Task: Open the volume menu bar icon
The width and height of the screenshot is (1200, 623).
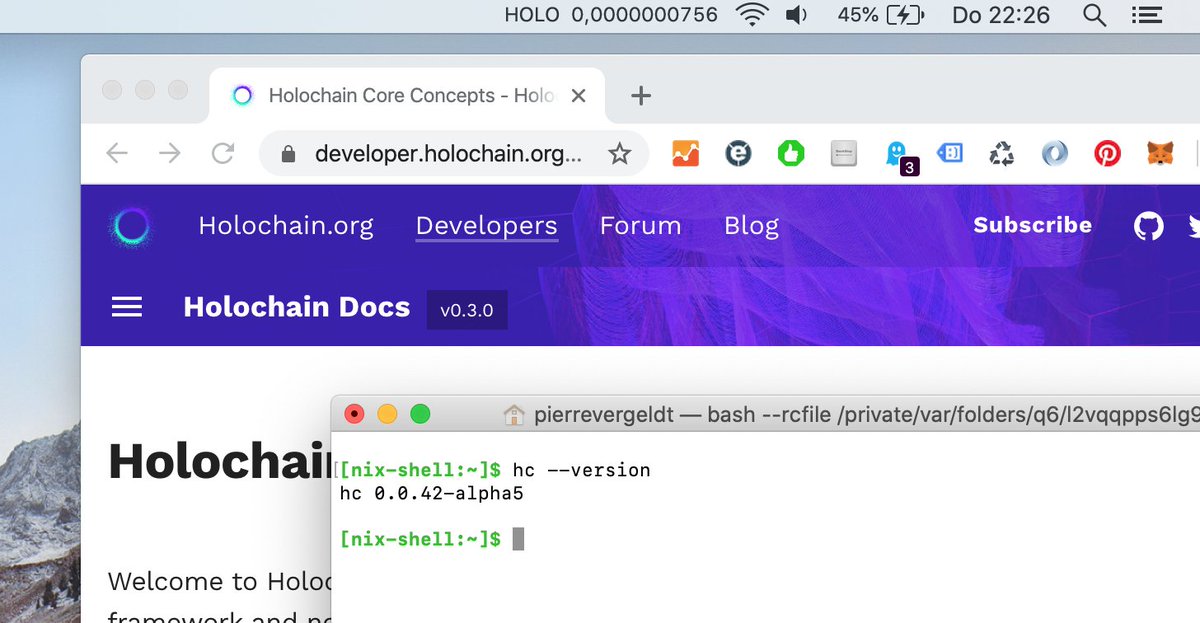Action: (x=797, y=15)
